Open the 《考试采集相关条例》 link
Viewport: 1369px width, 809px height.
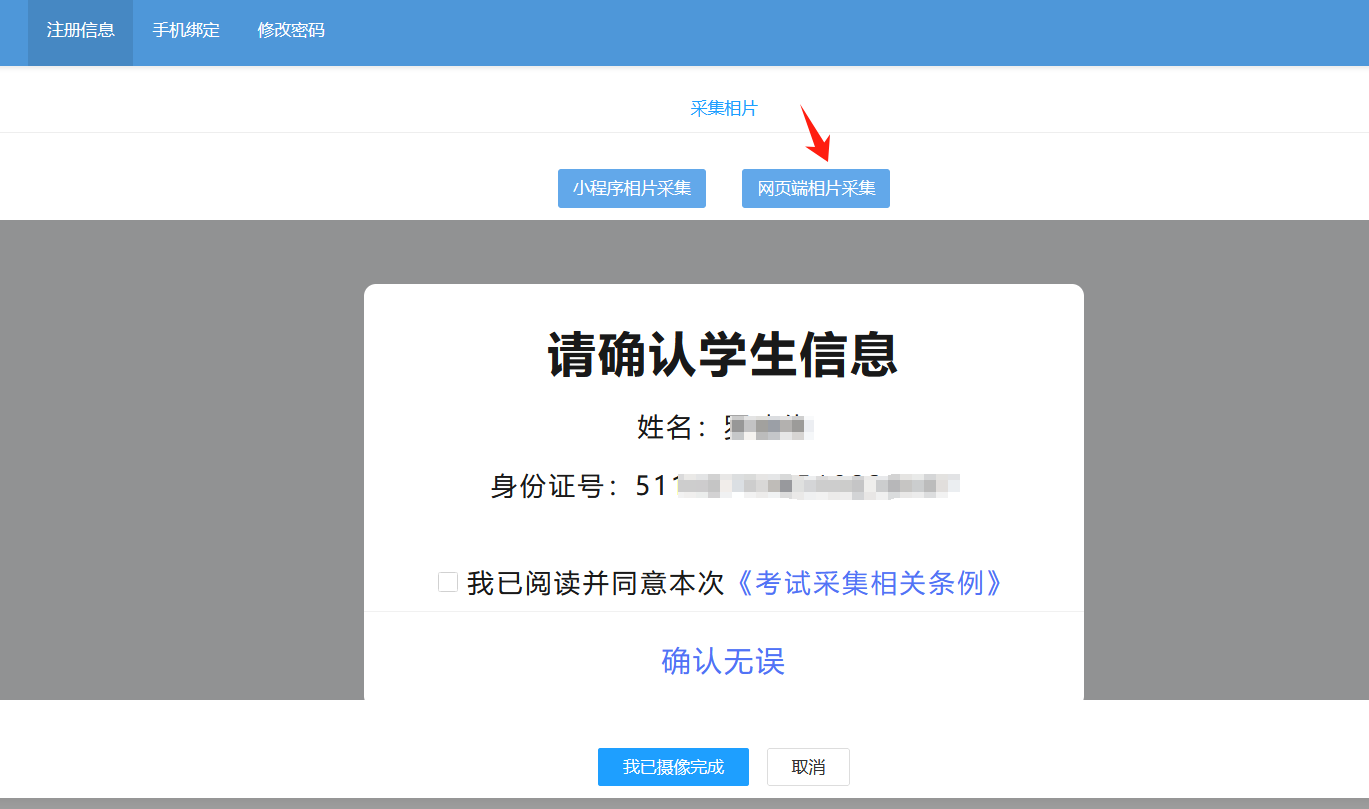point(868,583)
